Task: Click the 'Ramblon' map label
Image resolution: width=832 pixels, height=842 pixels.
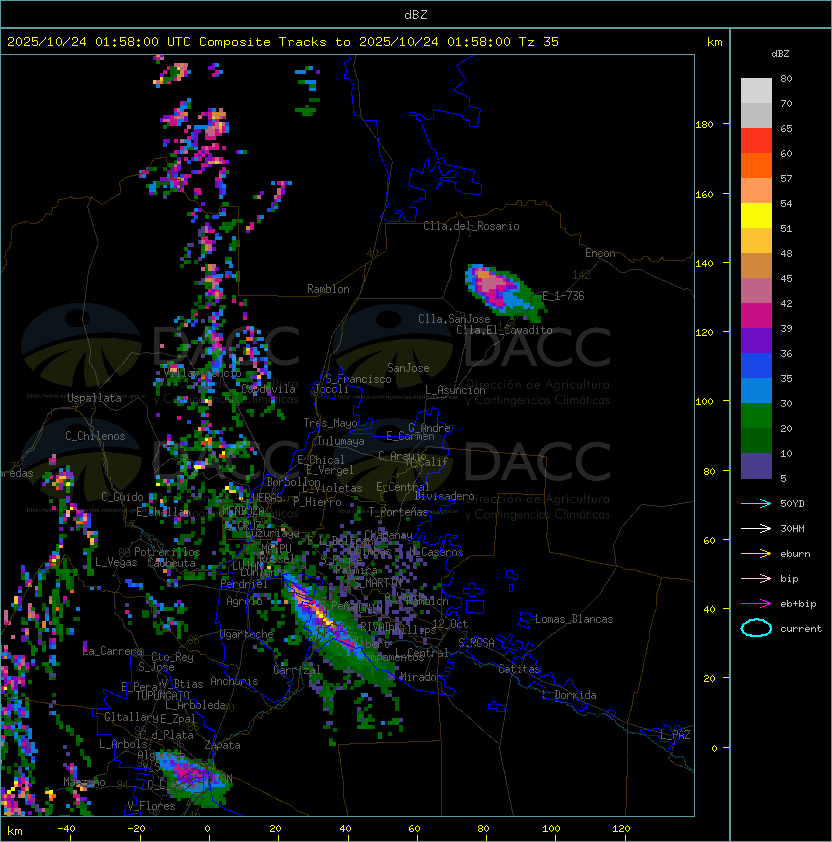Action: (328, 289)
